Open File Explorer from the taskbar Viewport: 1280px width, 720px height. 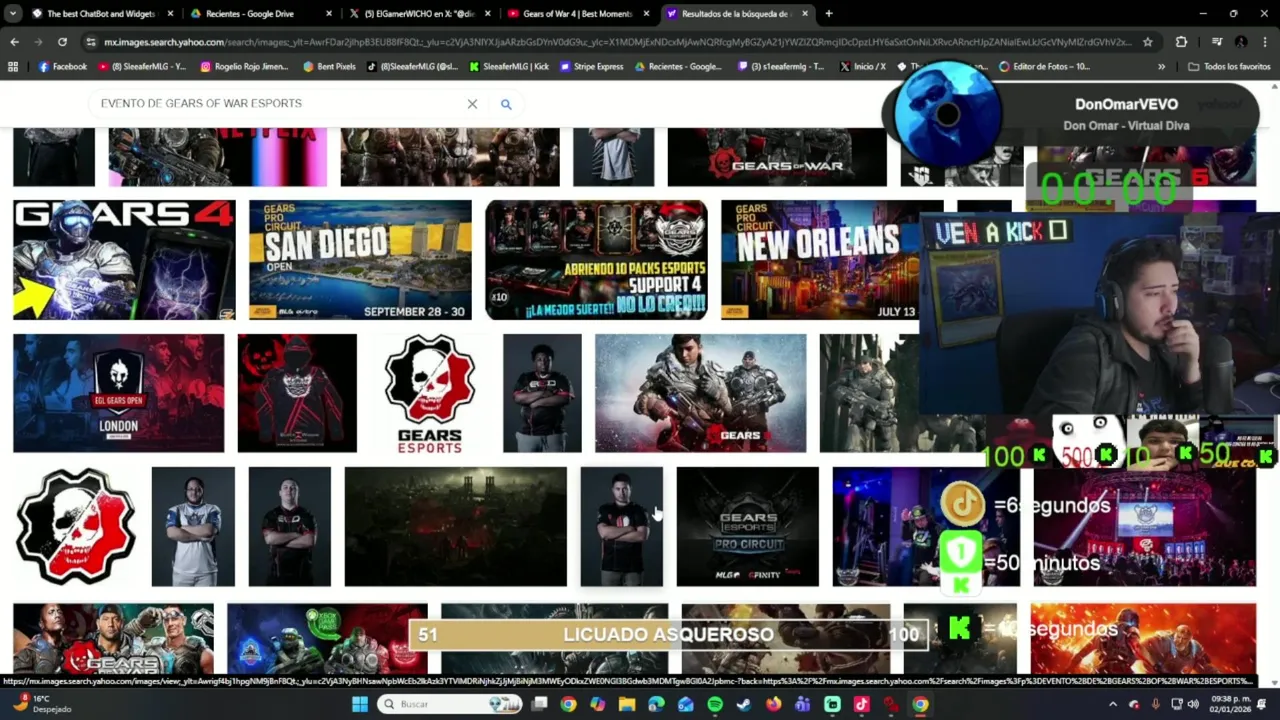tap(627, 704)
